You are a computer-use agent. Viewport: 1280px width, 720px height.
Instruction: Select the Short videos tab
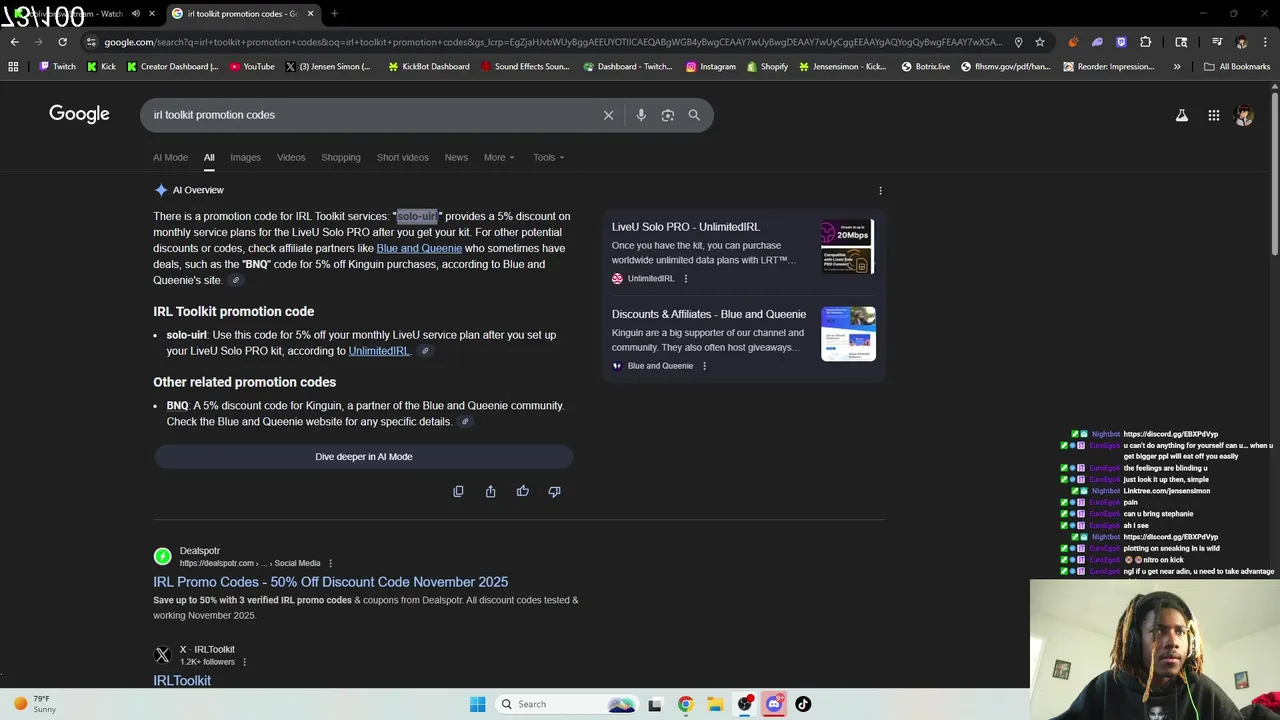click(x=402, y=157)
